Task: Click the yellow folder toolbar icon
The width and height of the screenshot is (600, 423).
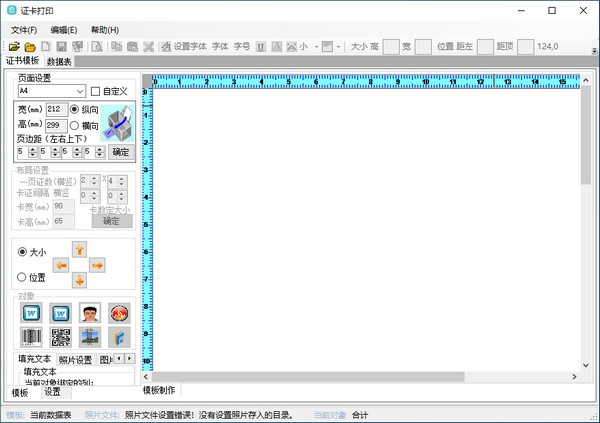Action: [30, 47]
